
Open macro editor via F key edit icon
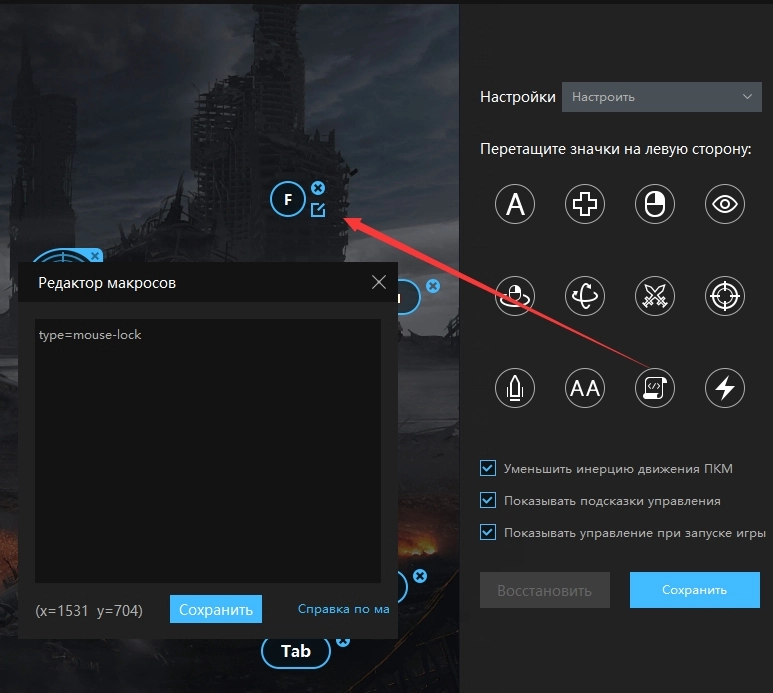coord(318,210)
